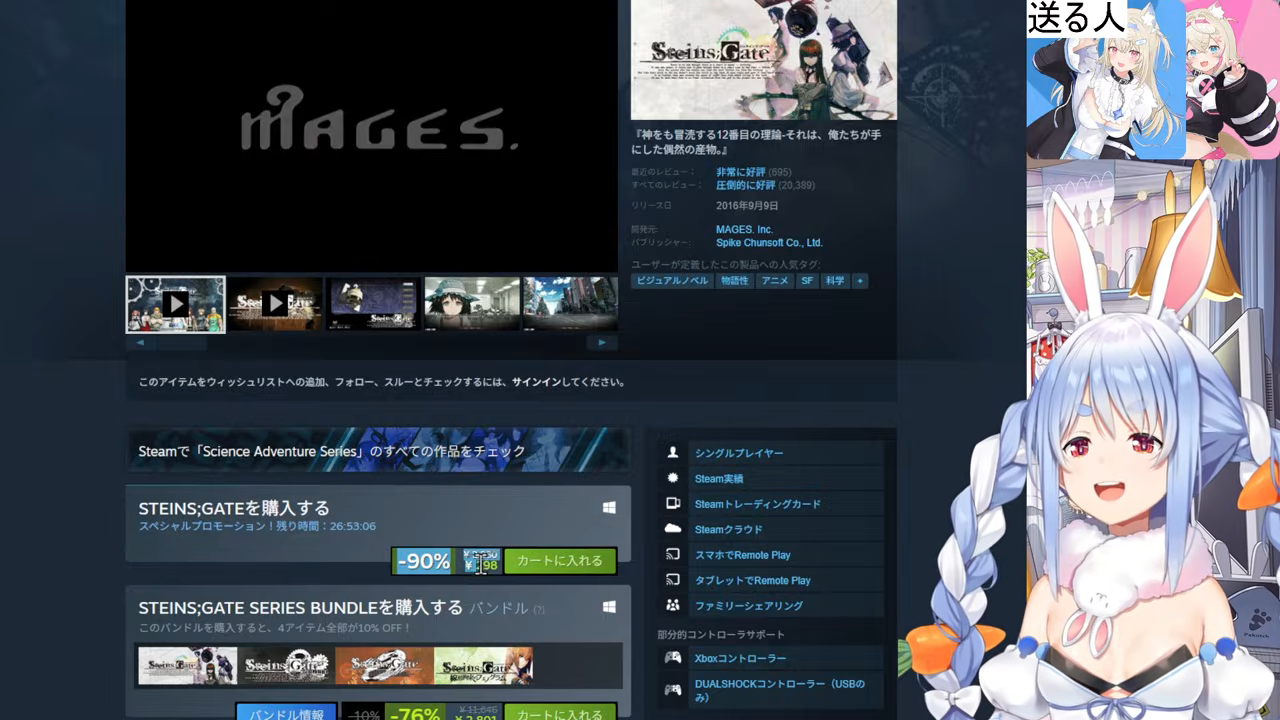This screenshot has width=1280, height=720.
Task: Select the 物語性 tag
Action: (735, 281)
